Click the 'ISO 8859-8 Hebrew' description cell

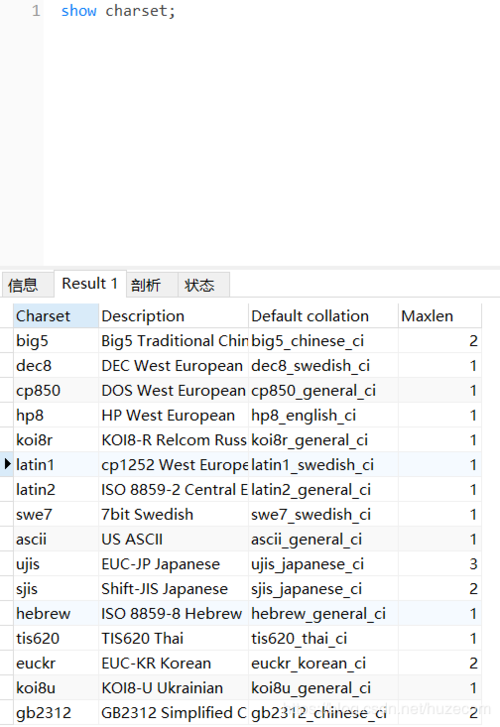tap(173, 613)
